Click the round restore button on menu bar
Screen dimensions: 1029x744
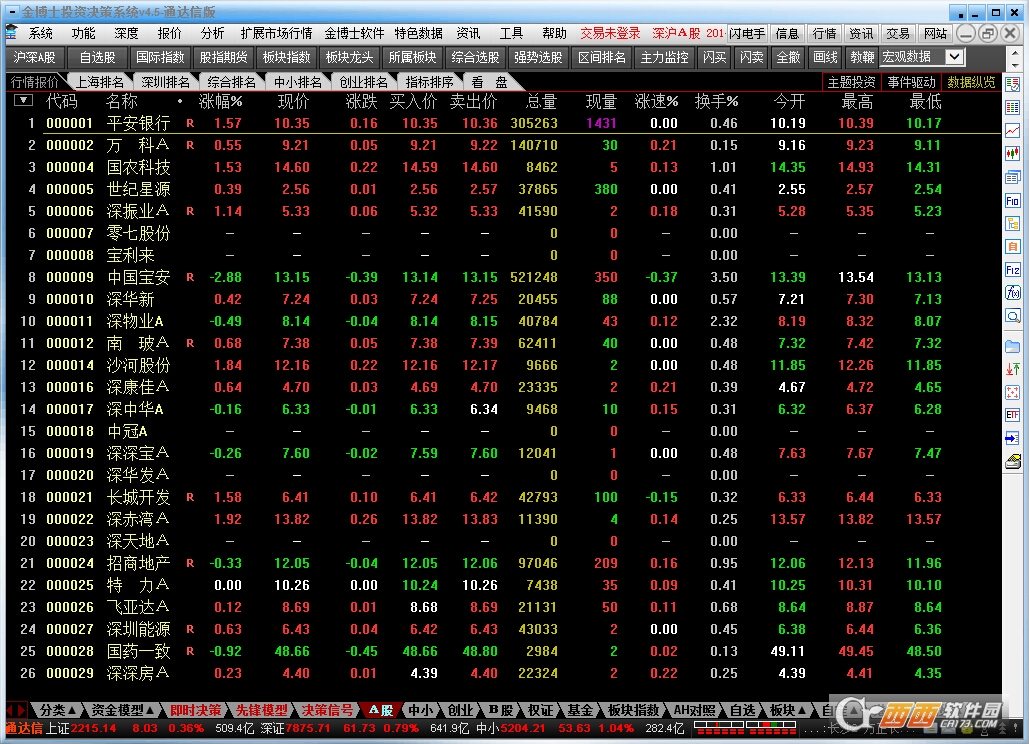point(988,33)
